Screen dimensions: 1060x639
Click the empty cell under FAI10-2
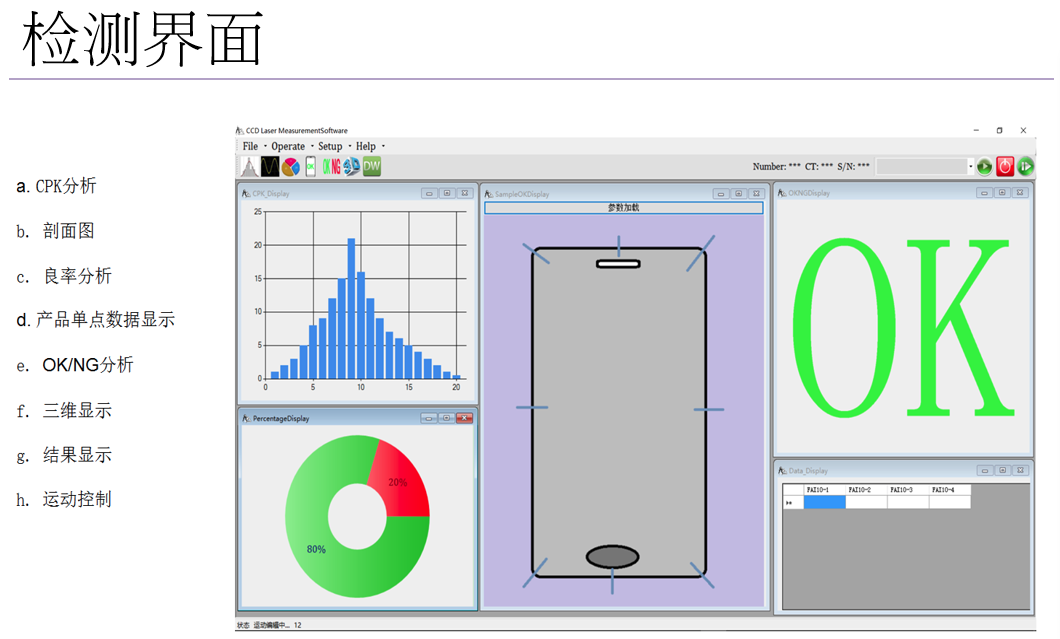click(867, 502)
